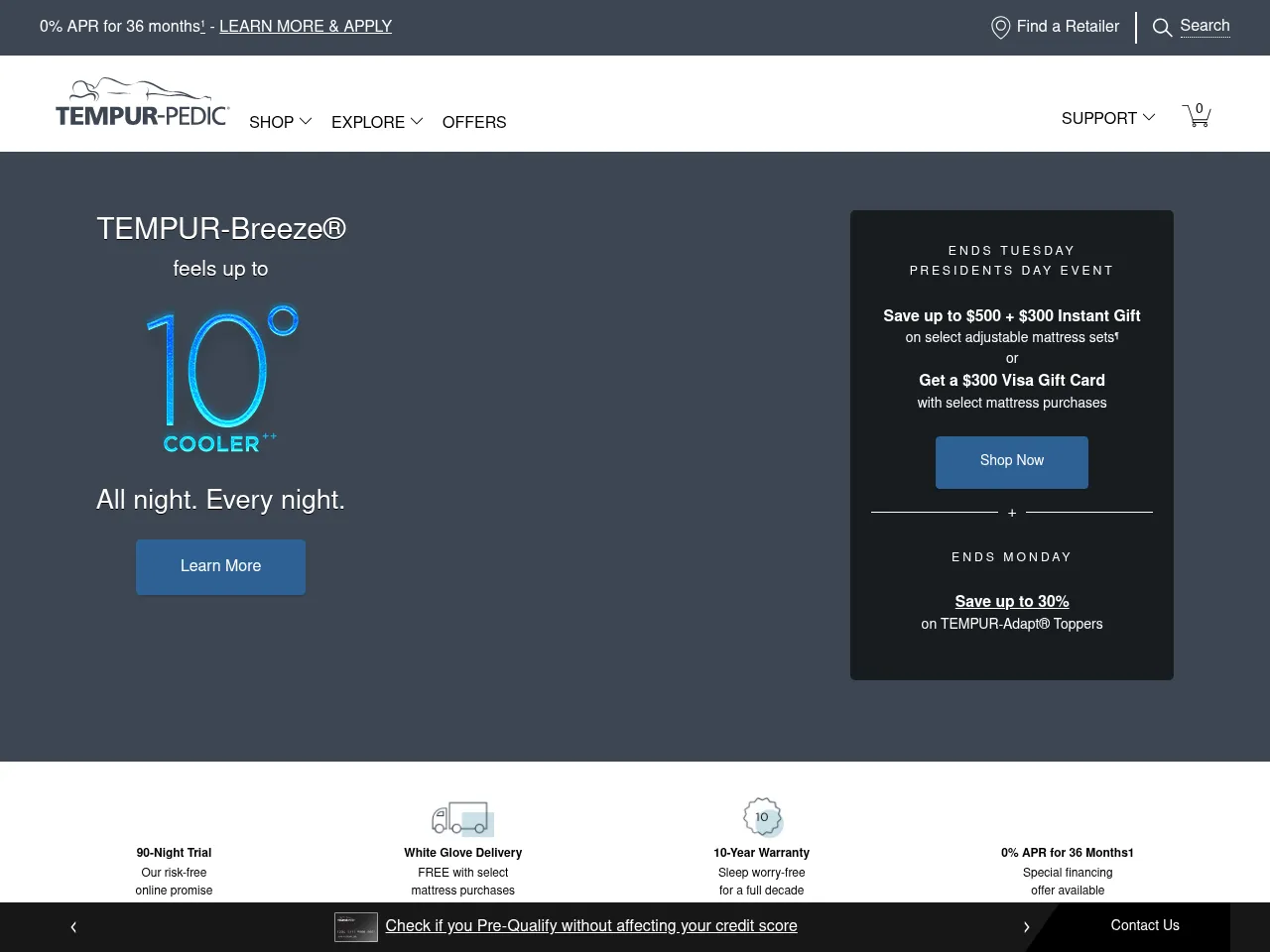Screen dimensions: 1270x952
Task: Select the Find a Retailer location pin icon
Action: point(999,27)
